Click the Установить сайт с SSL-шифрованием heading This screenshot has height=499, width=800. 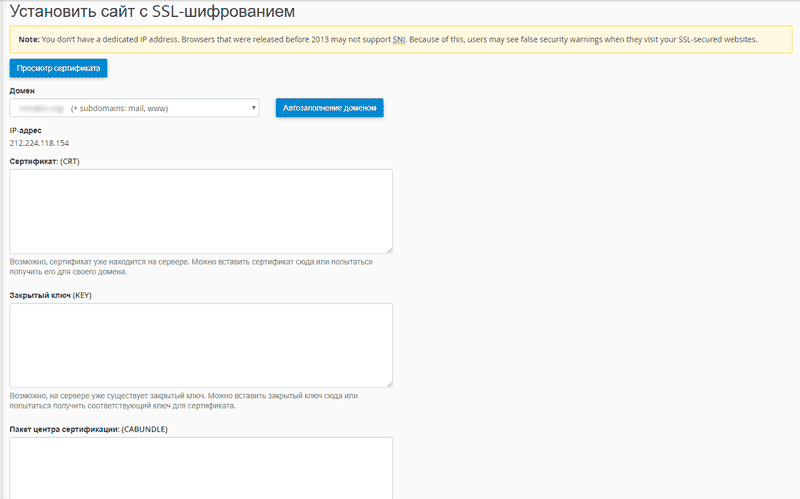(x=152, y=13)
